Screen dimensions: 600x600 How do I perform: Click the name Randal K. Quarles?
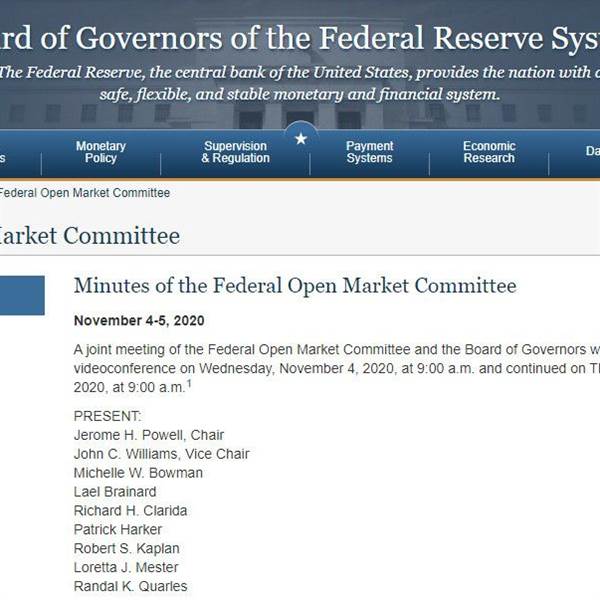click(130, 586)
